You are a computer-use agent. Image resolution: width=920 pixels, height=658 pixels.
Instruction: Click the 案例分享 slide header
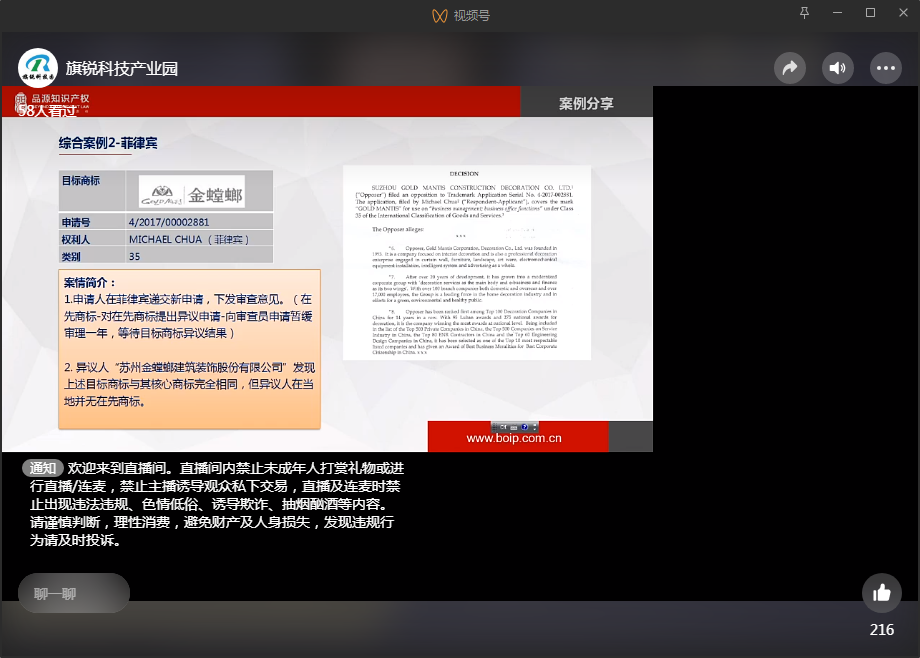pyautogui.click(x=586, y=103)
